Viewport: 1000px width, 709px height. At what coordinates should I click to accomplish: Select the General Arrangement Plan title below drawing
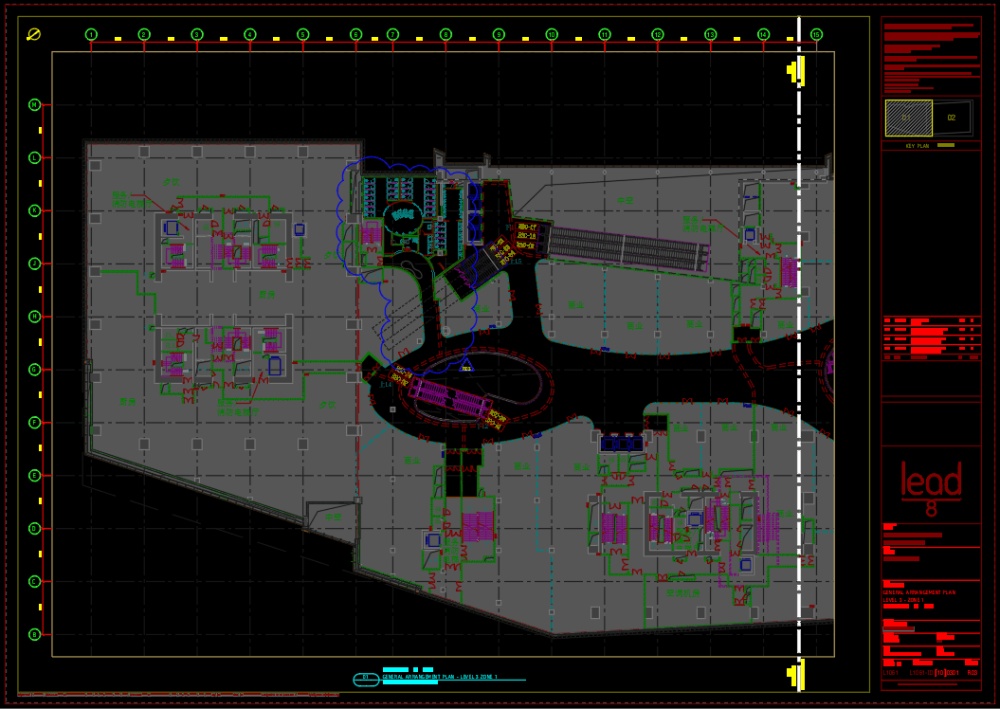pos(440,677)
